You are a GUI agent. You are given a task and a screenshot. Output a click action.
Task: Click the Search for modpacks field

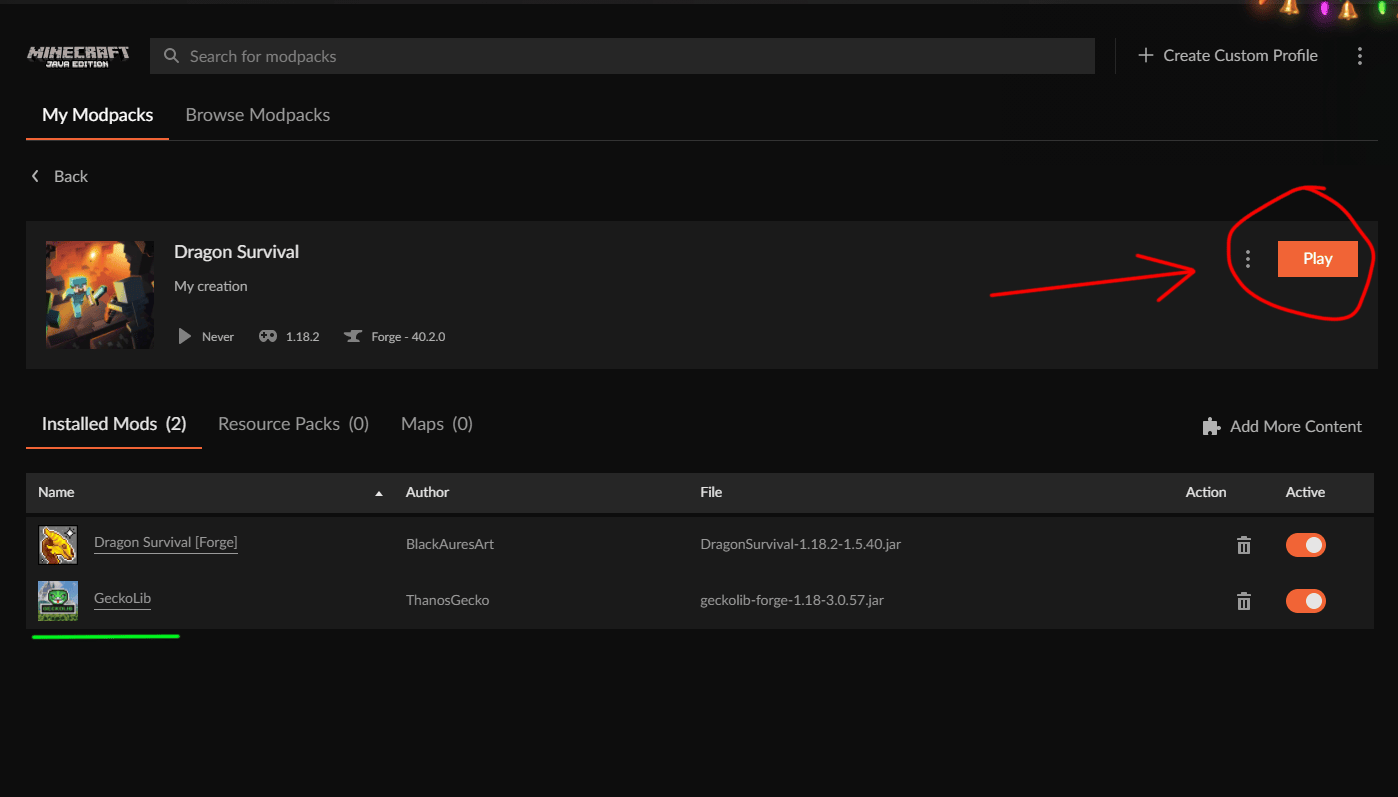tap(622, 56)
